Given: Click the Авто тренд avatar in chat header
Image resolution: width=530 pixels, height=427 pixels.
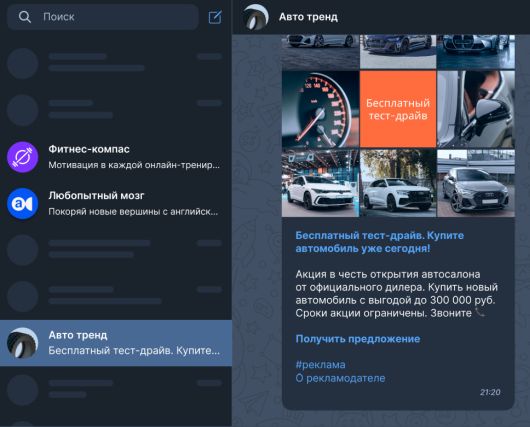Looking at the screenshot, I should click(256, 17).
